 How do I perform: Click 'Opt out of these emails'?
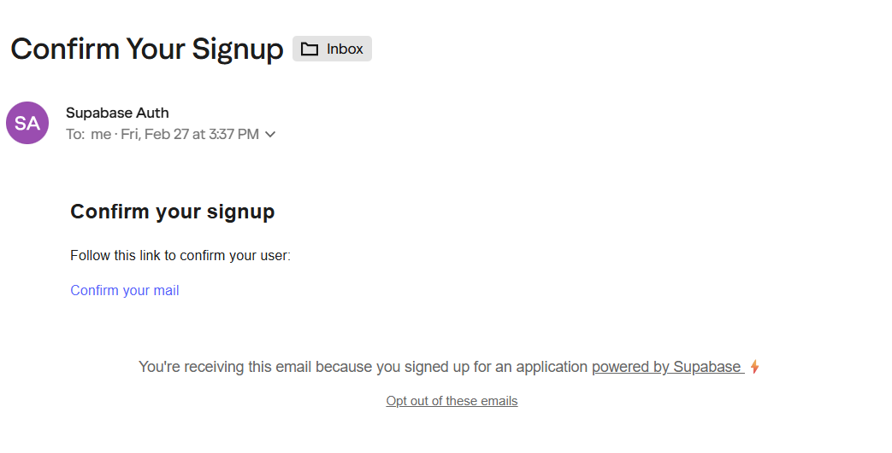coord(452,401)
